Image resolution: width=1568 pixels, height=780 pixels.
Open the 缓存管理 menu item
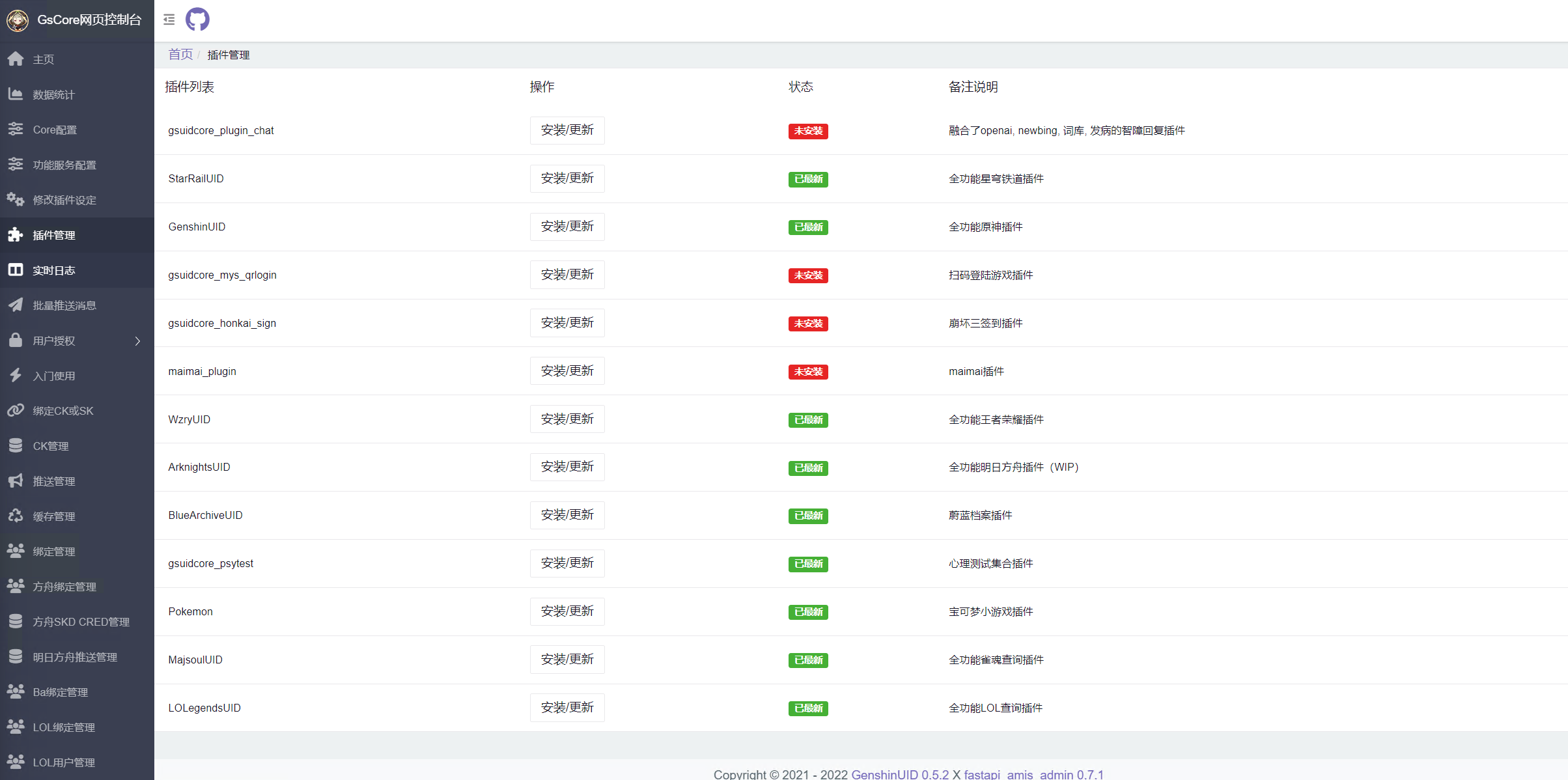[x=77, y=516]
